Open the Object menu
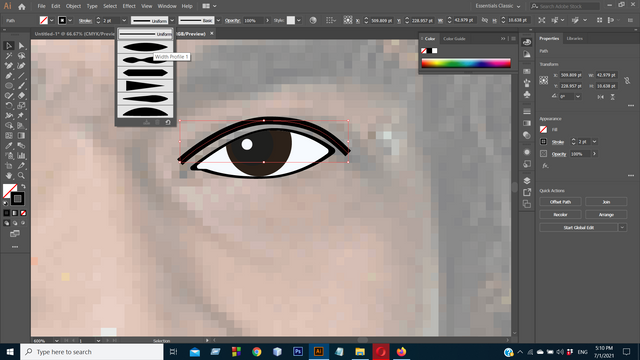The height and width of the screenshot is (360, 640). pos(73,6)
